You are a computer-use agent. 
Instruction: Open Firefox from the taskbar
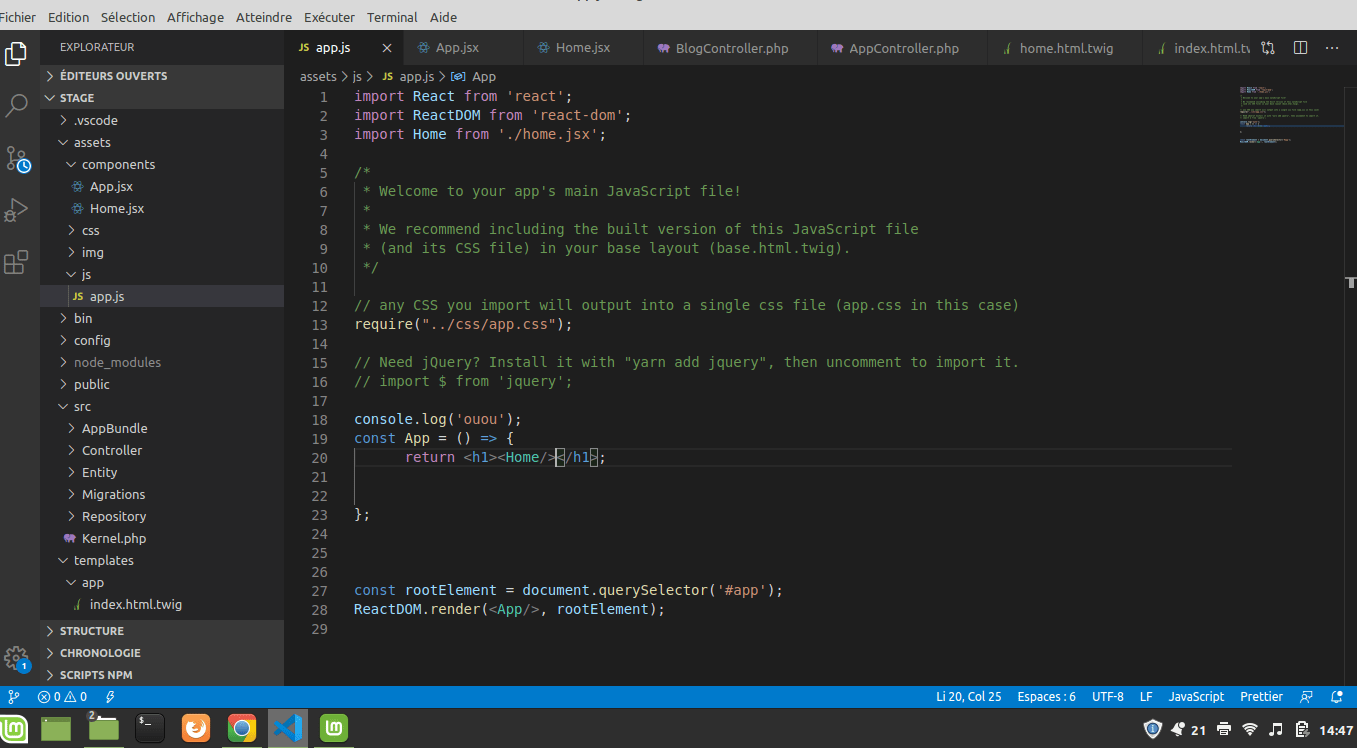(196, 728)
